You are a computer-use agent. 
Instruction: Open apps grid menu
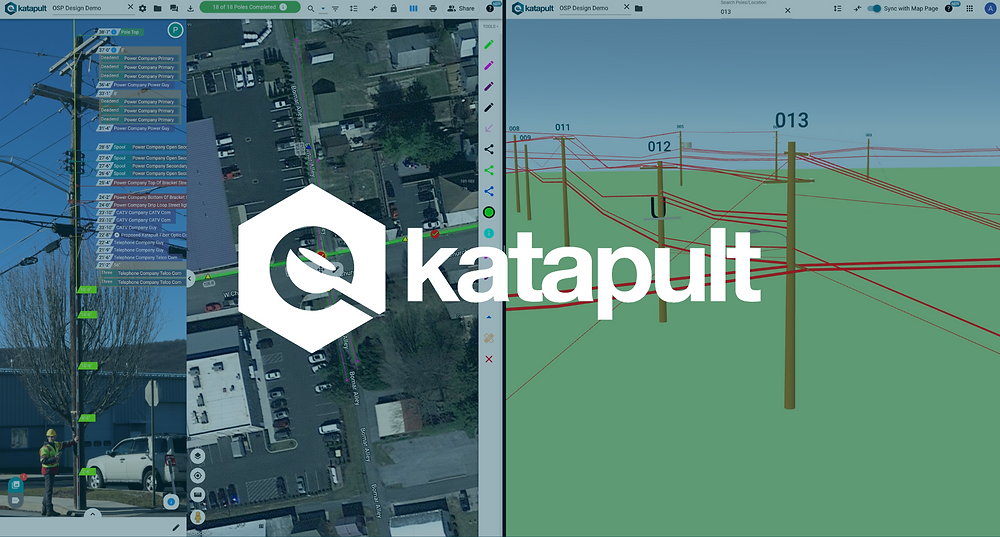969,8
